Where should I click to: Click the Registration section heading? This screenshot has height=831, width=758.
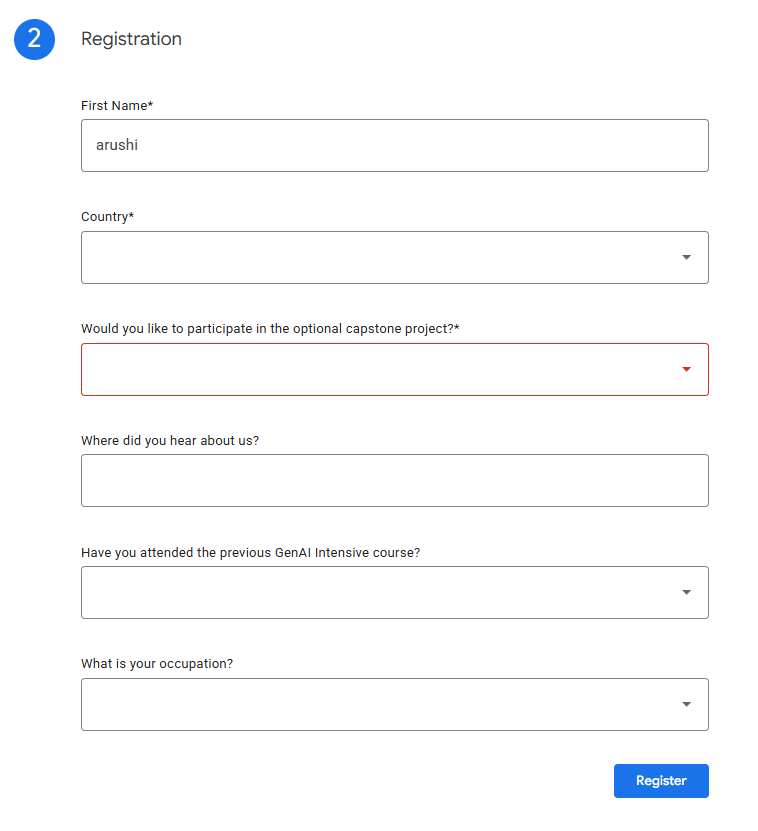pos(131,39)
